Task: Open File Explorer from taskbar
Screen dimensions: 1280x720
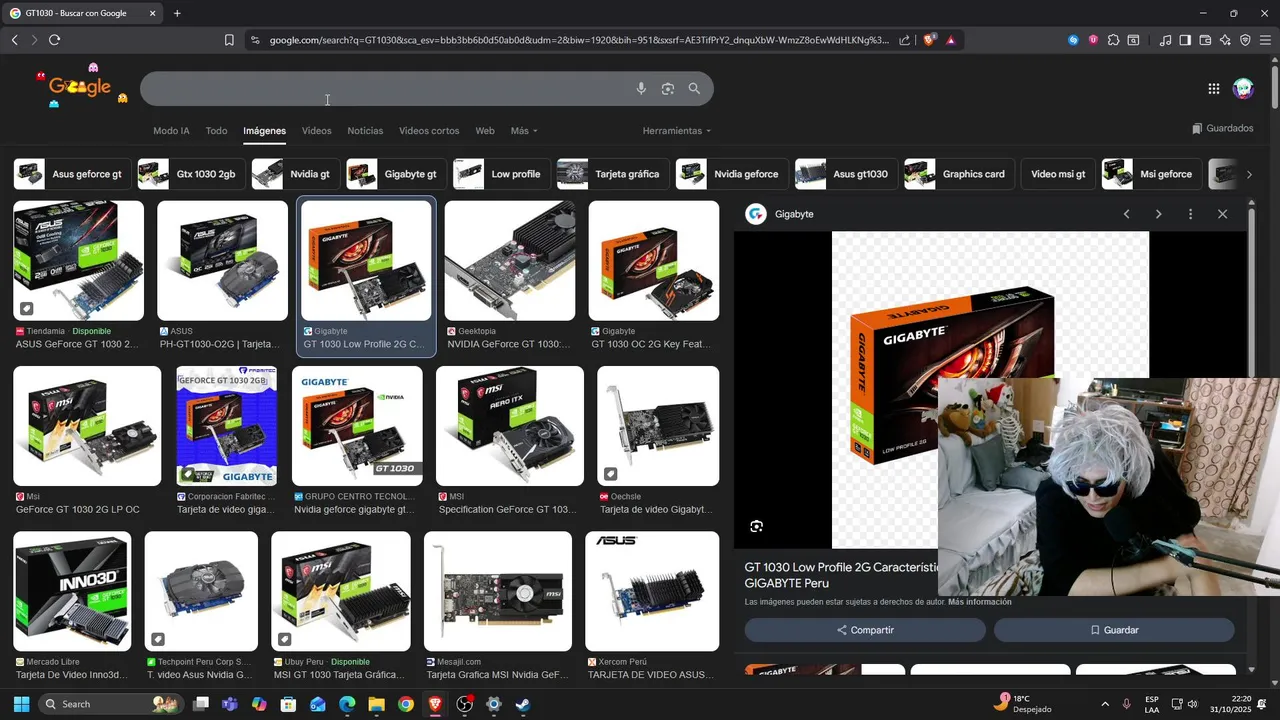Action: pos(376,704)
